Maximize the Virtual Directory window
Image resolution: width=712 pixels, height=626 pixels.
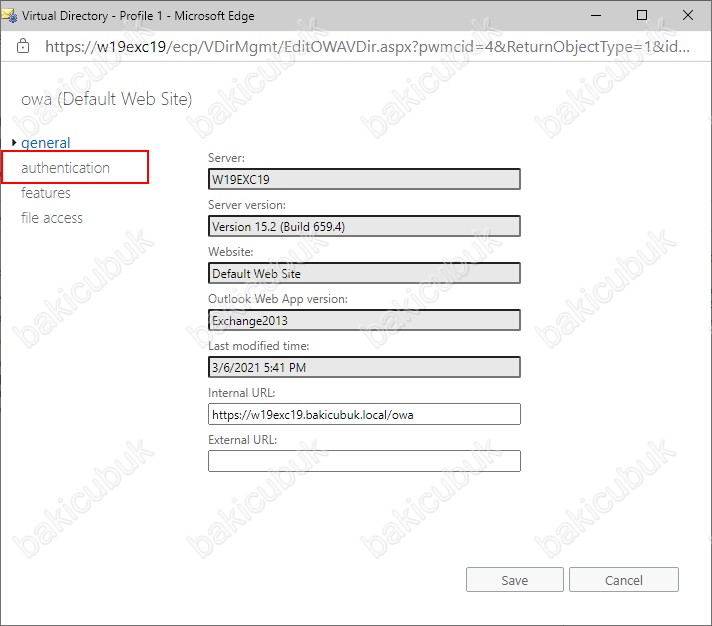642,15
